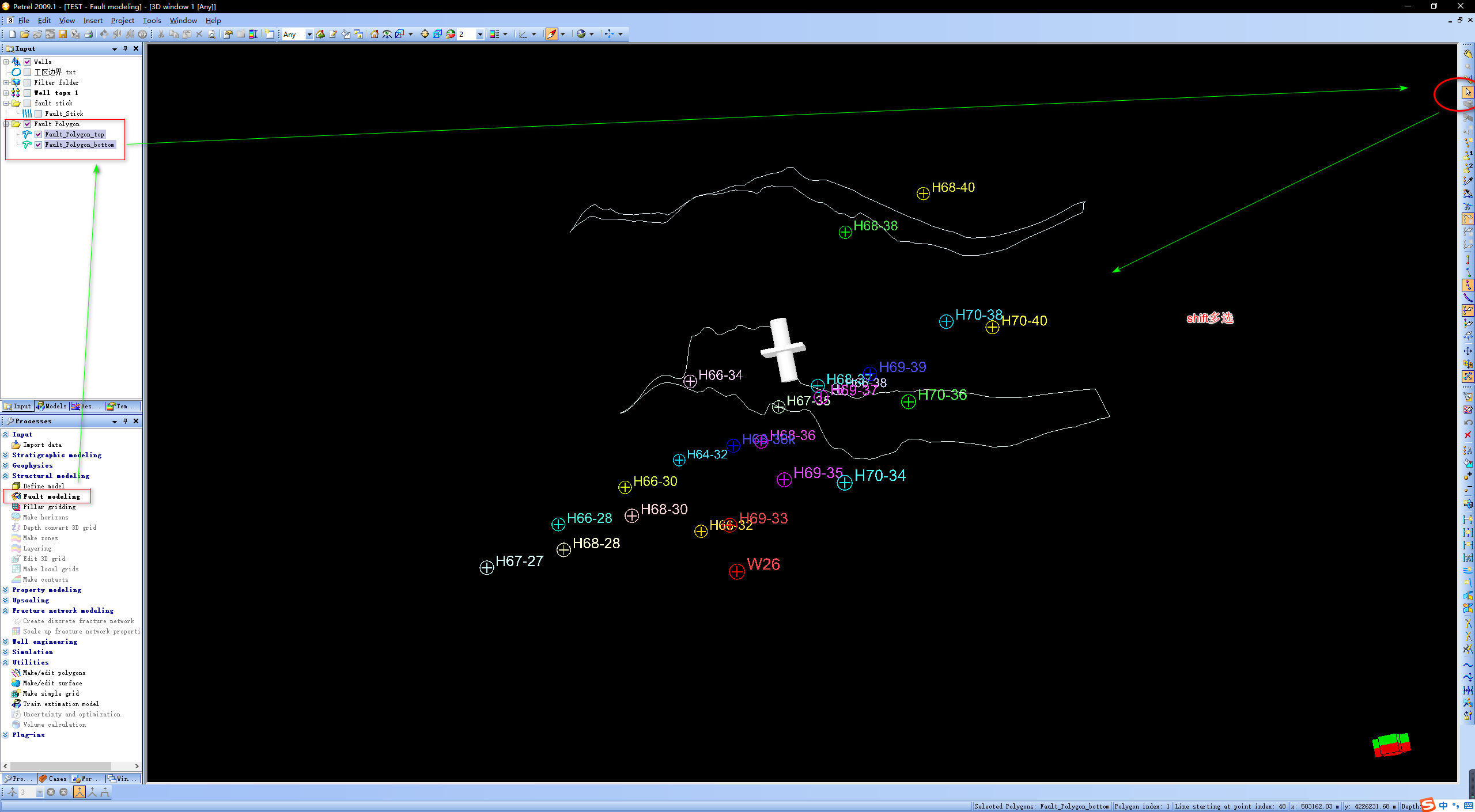The height and width of the screenshot is (812, 1475).
Task: Click the target zoom icon
Action: (x=425, y=35)
